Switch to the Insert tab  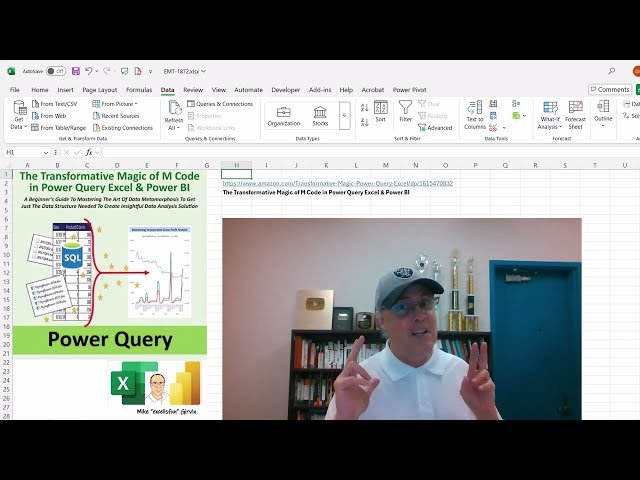click(x=65, y=90)
